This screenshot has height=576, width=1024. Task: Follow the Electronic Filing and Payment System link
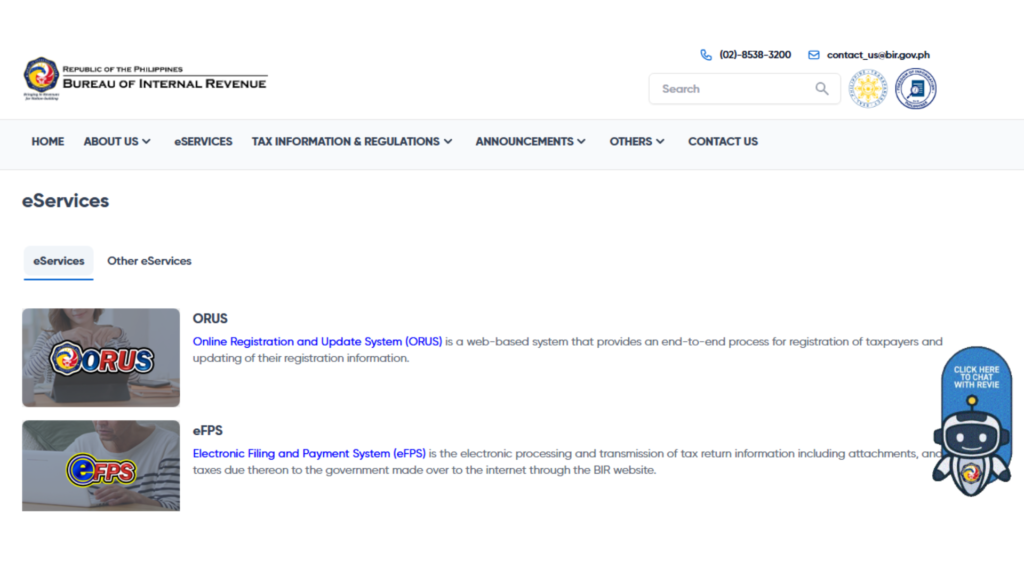click(x=309, y=454)
